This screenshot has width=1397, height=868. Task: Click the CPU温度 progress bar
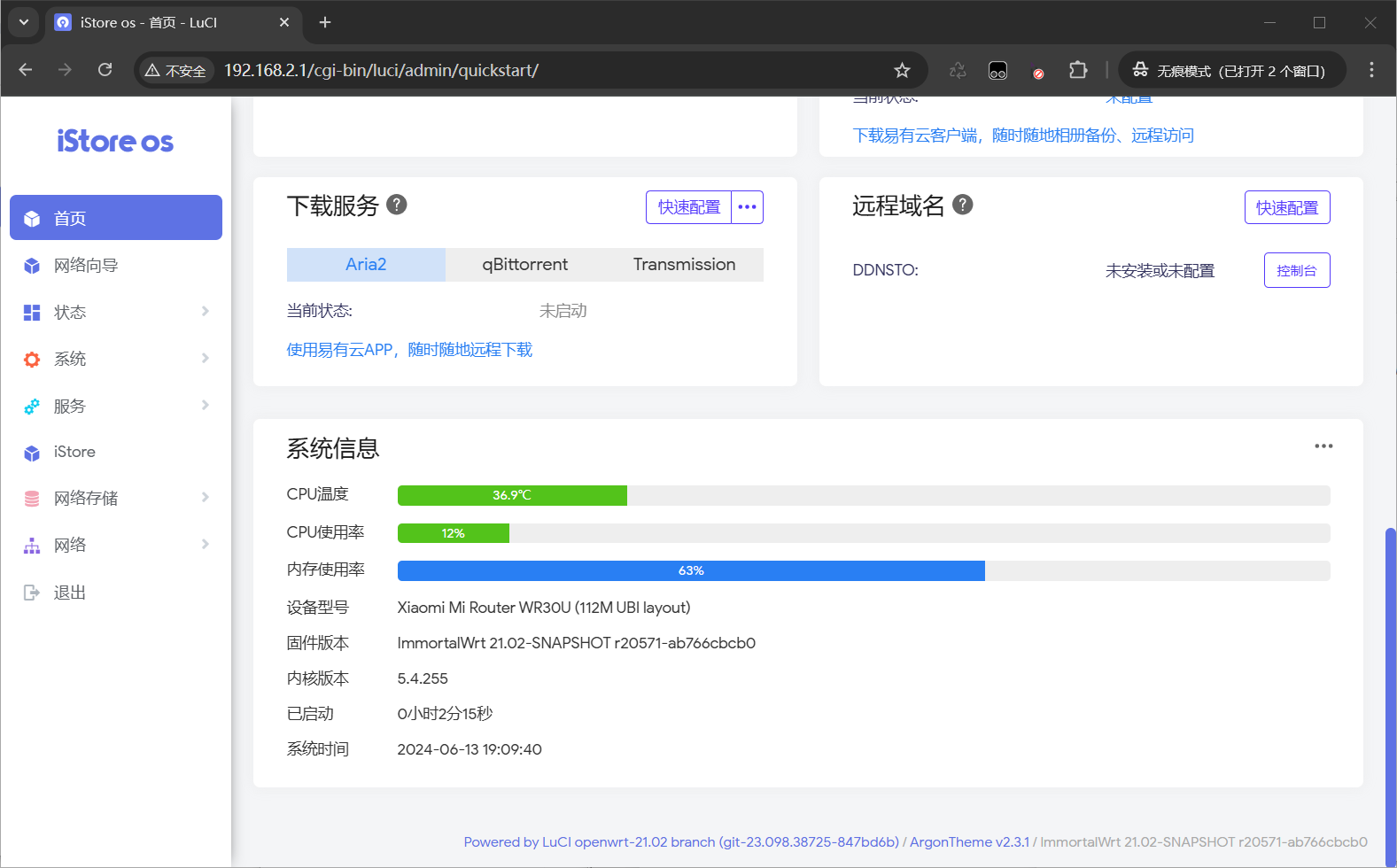[864, 495]
